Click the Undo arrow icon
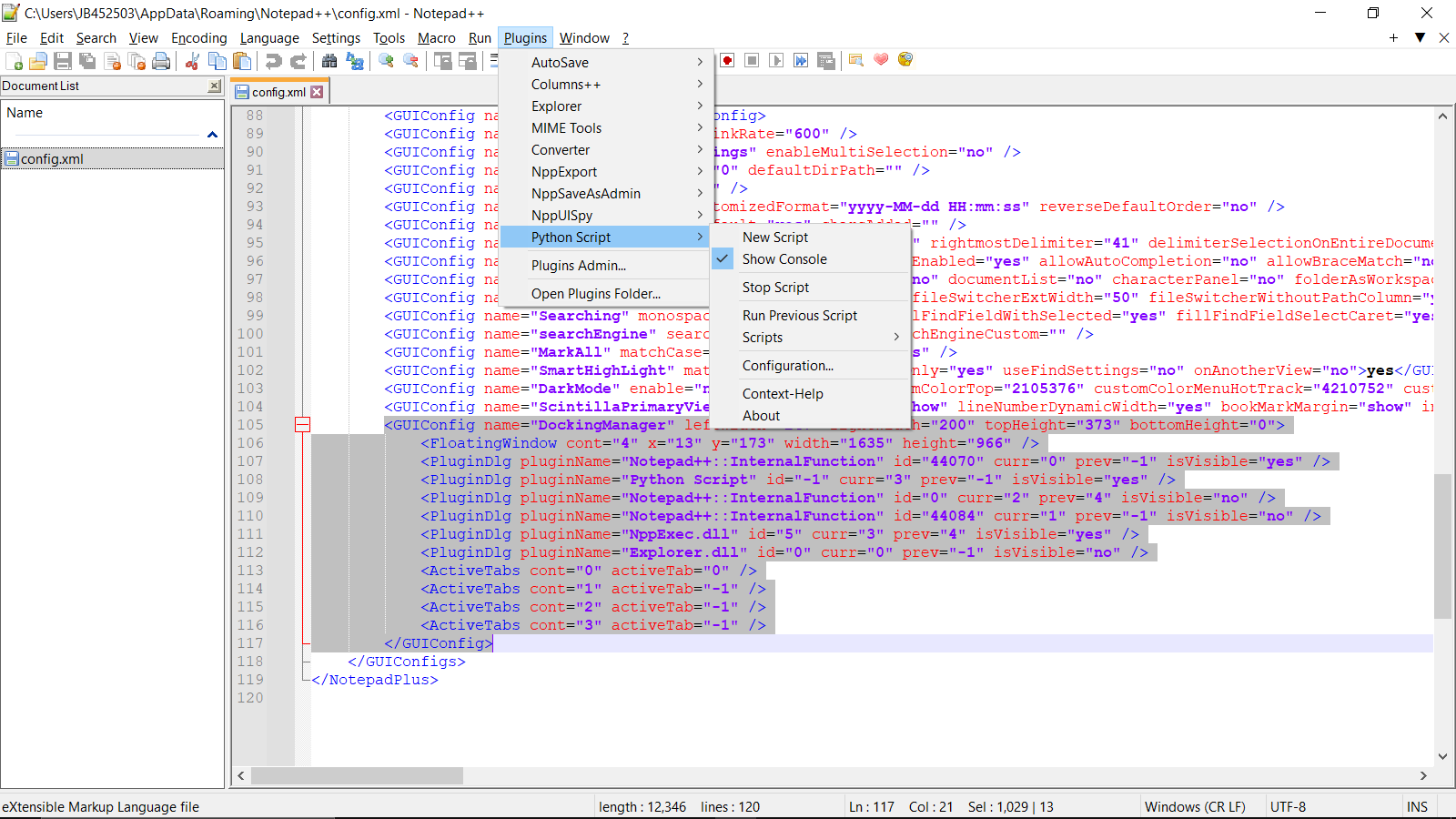The height and width of the screenshot is (819, 1456). [x=273, y=61]
